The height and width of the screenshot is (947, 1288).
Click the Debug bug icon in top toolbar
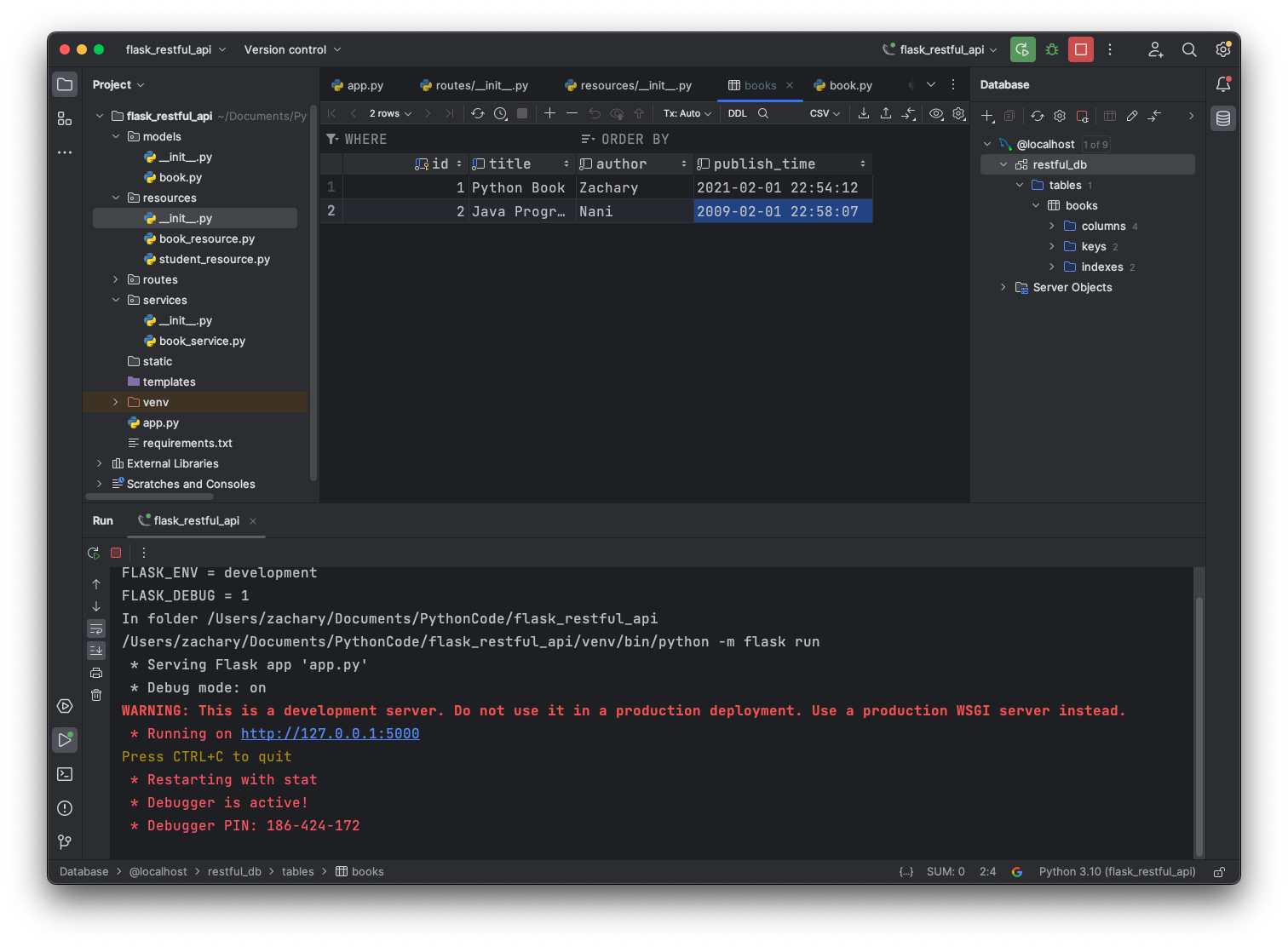tap(1052, 49)
